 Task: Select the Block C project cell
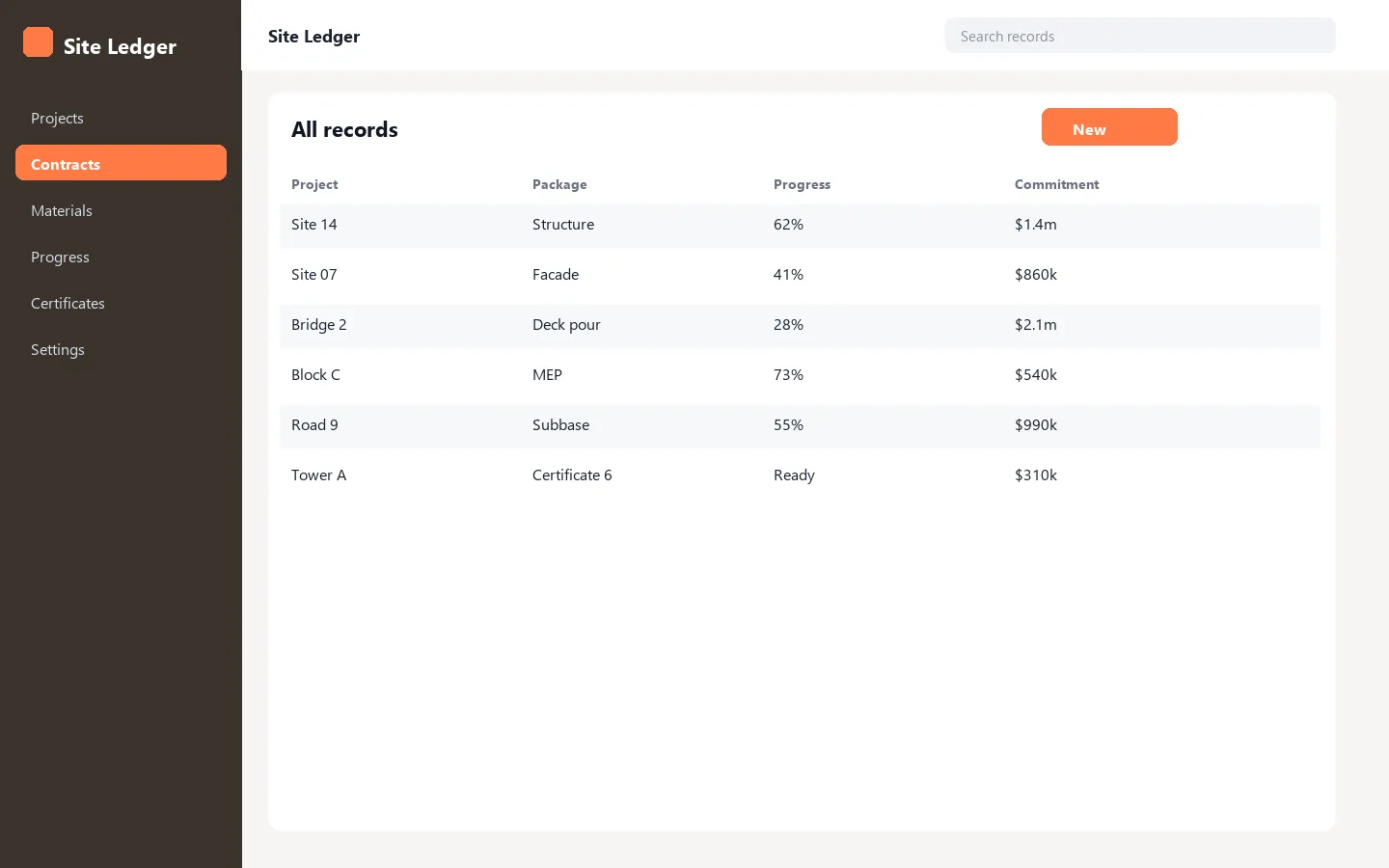click(x=315, y=374)
